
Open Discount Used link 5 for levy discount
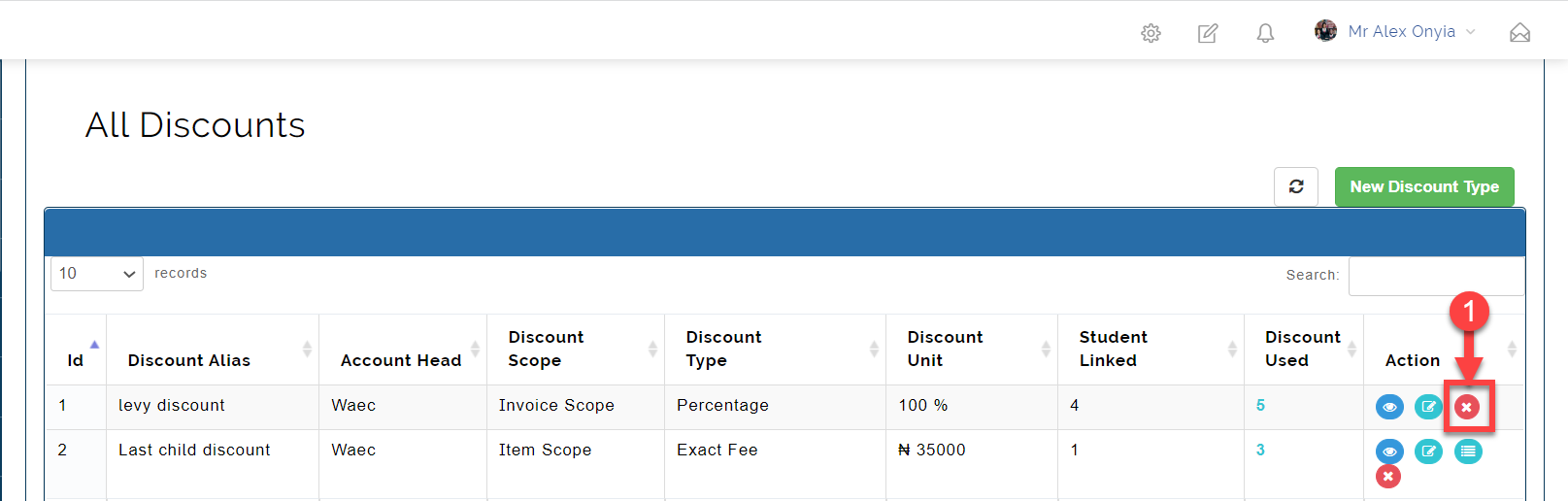pos(1260,405)
